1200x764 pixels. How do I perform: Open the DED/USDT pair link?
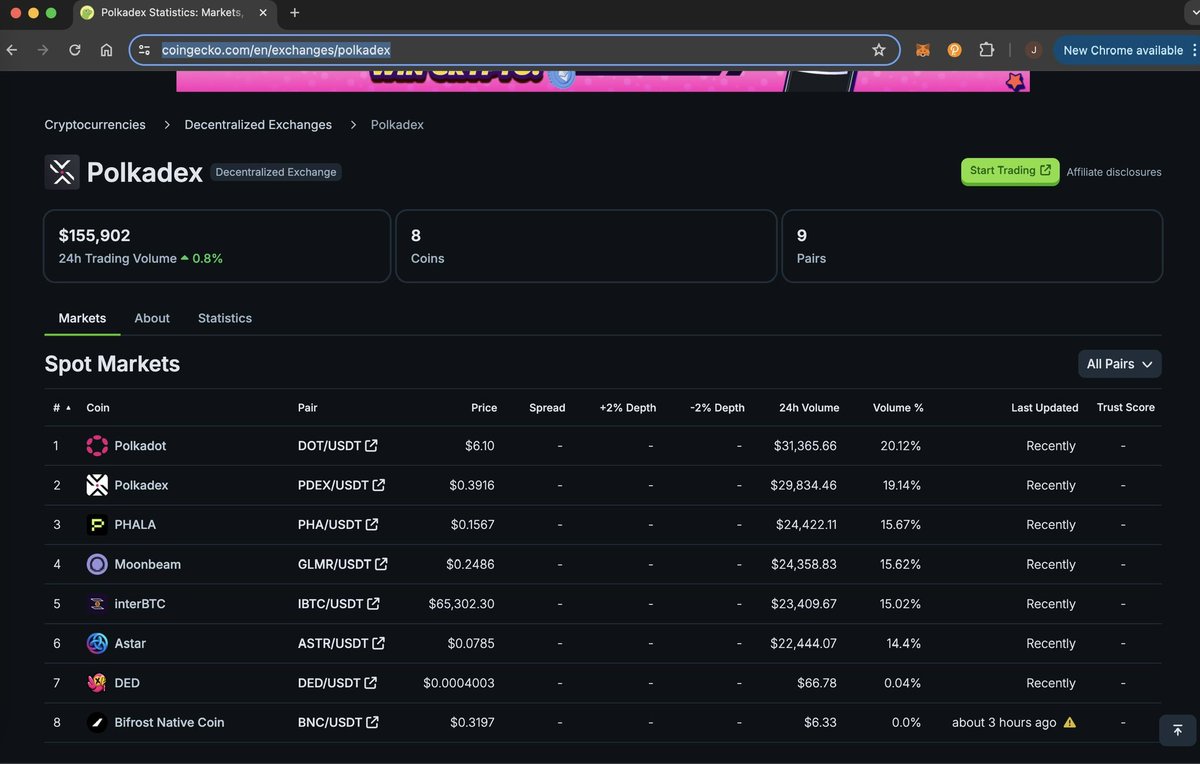click(x=337, y=683)
